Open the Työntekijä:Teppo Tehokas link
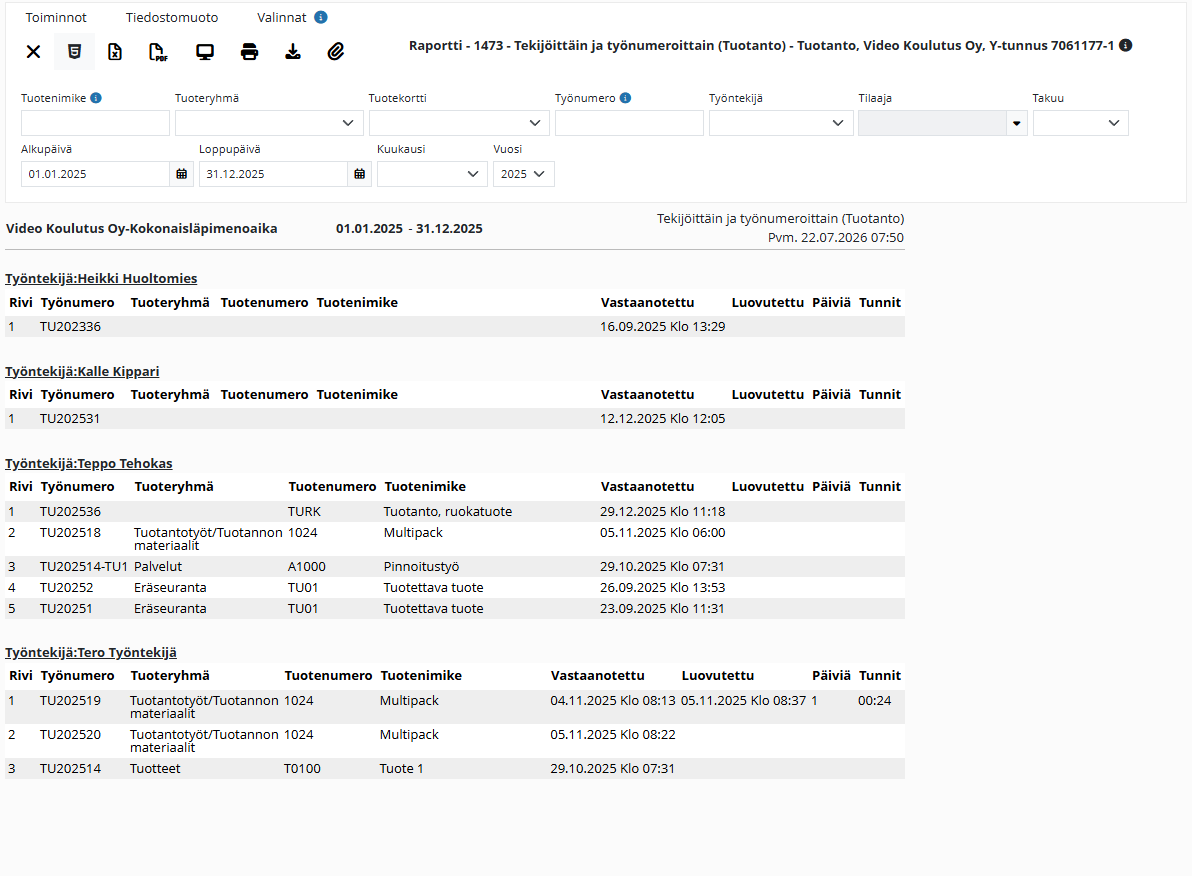This screenshot has height=876, width=1192. coord(89,464)
